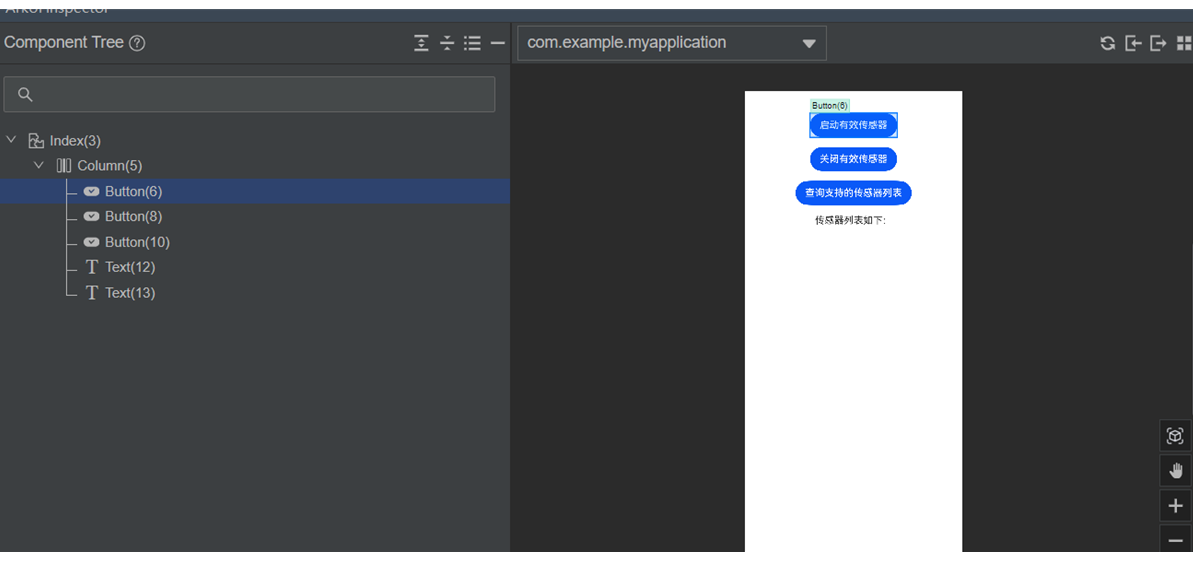1193x564 pixels.
Task: Click the 关闭有效传感器 button in preview
Action: [x=853, y=159]
